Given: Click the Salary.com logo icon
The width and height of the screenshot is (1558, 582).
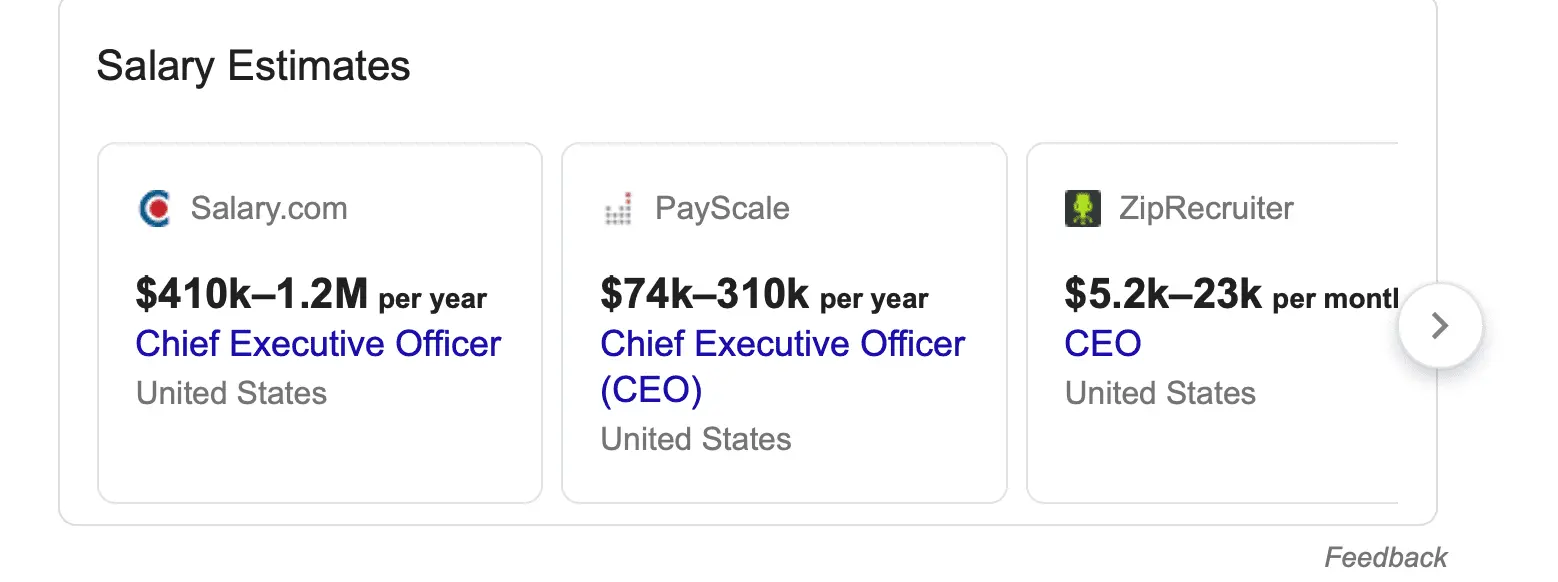Looking at the screenshot, I should [154, 208].
